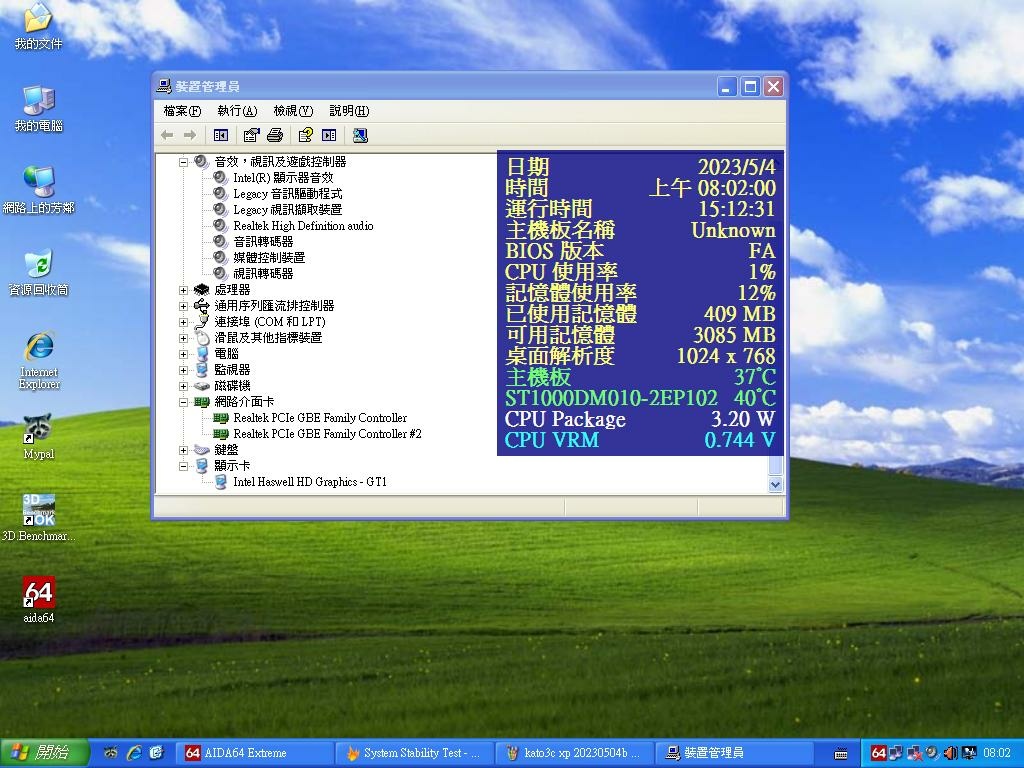Expand the 處理器 node
Screen dimensions: 1024x768
tap(184, 290)
